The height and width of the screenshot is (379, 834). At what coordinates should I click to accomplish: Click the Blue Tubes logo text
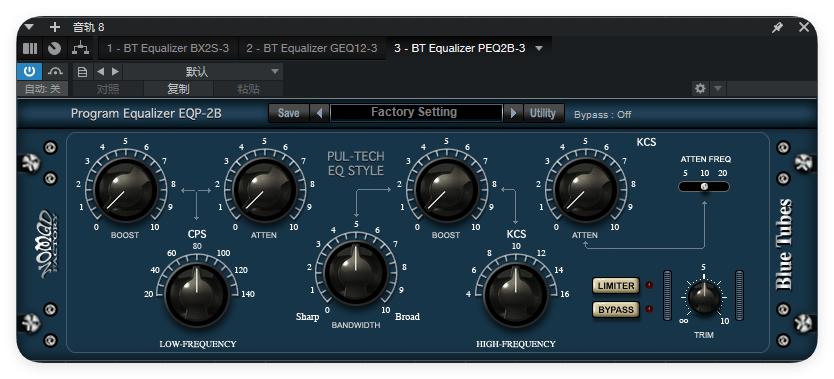tap(785, 246)
